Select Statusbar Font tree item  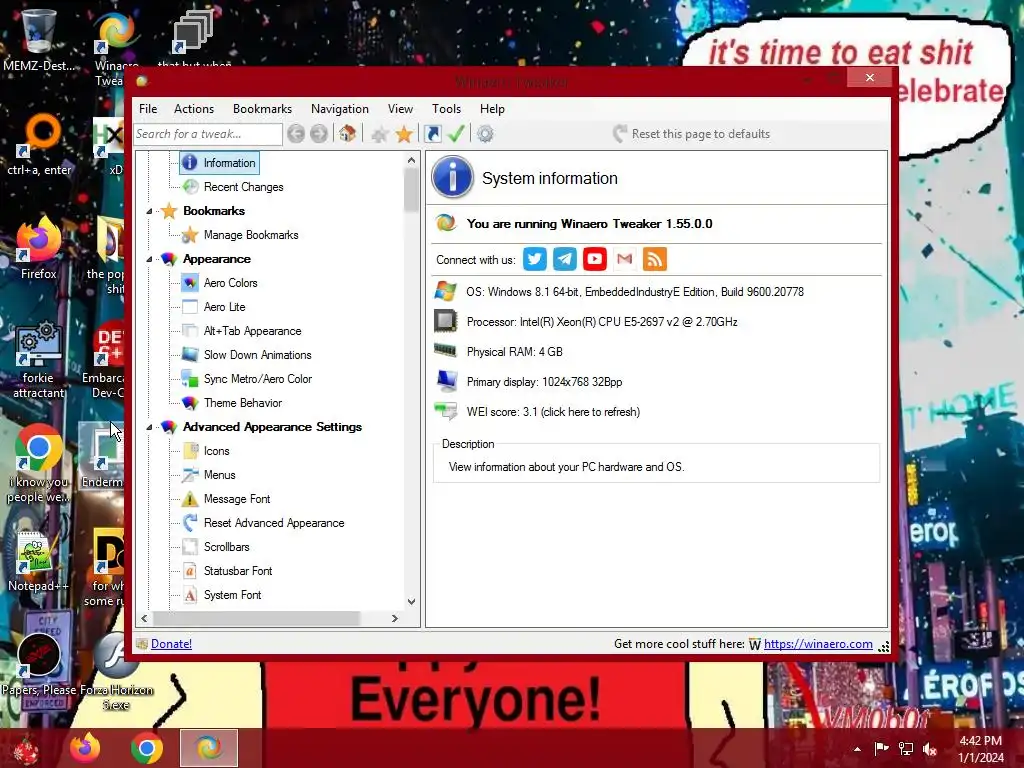(x=238, y=571)
